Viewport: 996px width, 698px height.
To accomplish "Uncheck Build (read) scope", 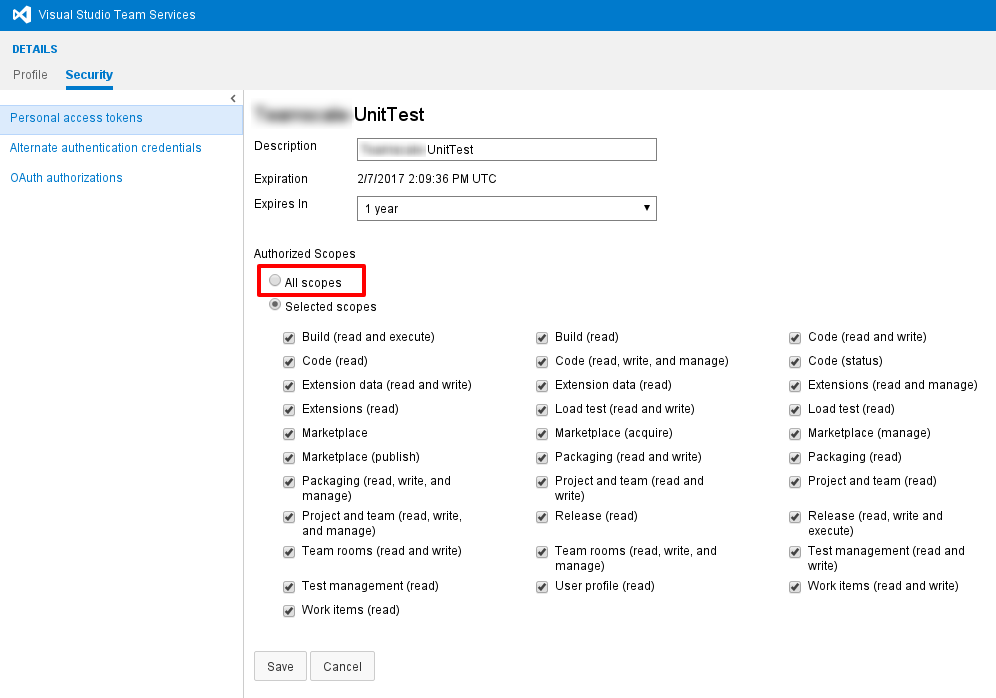I will 542,338.
